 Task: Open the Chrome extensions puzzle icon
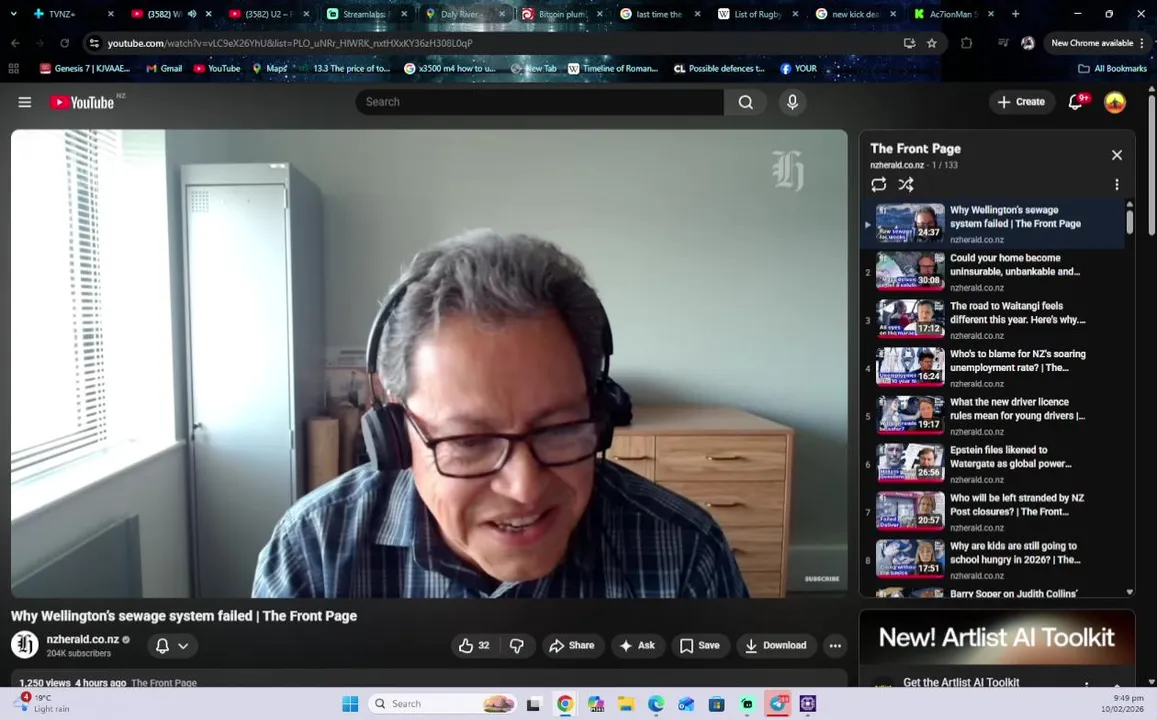[x=967, y=43]
